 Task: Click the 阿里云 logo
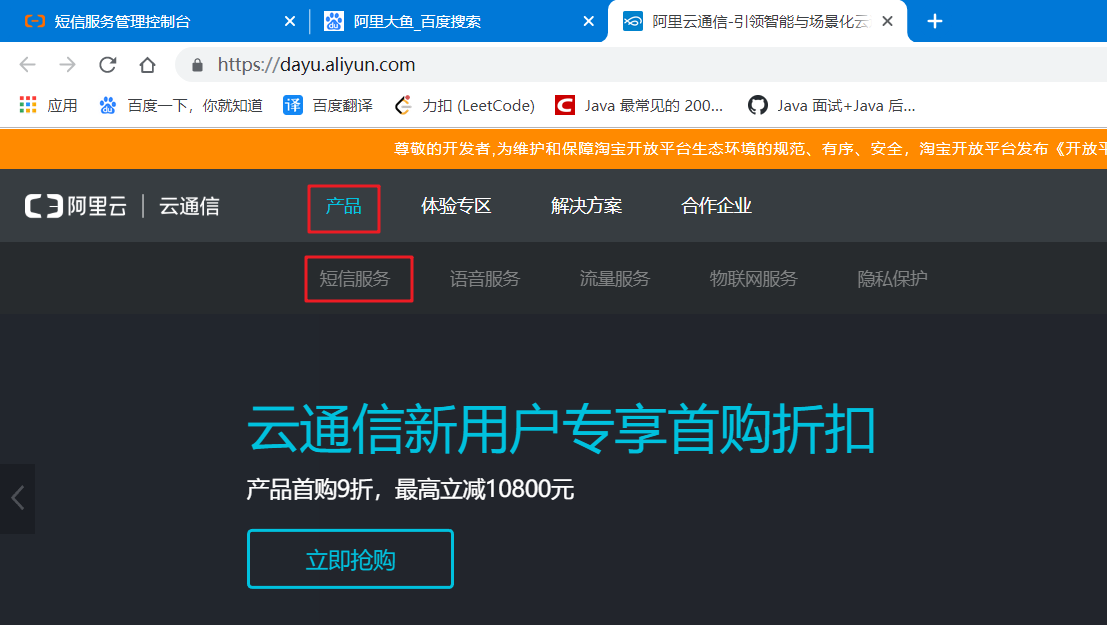76,206
